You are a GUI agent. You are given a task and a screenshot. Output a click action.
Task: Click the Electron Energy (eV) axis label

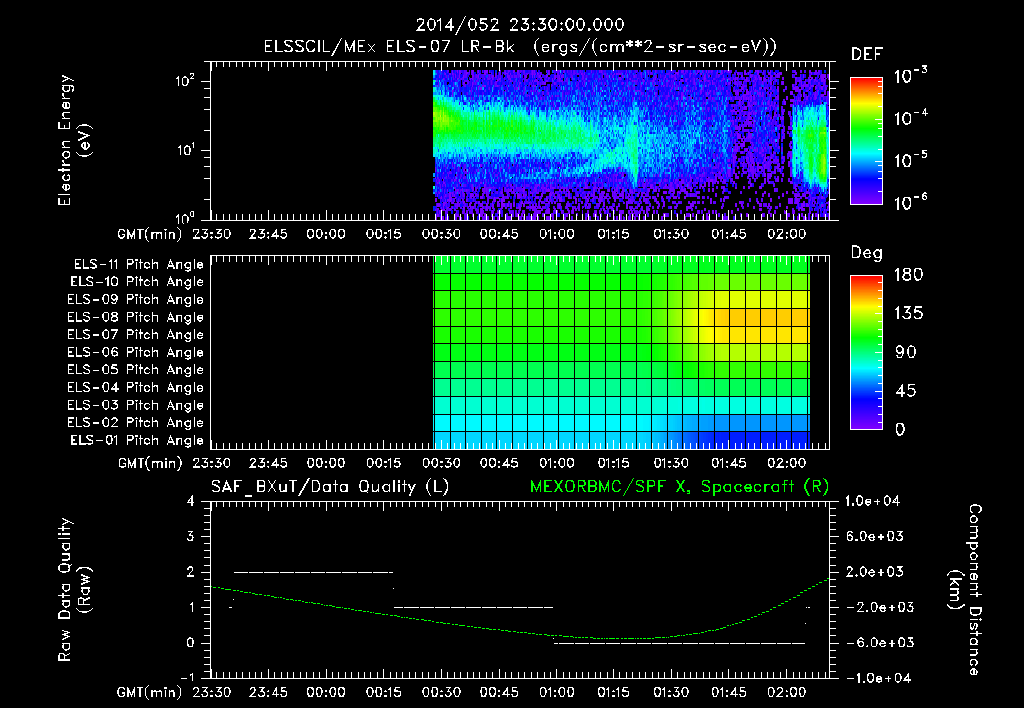coord(74,140)
